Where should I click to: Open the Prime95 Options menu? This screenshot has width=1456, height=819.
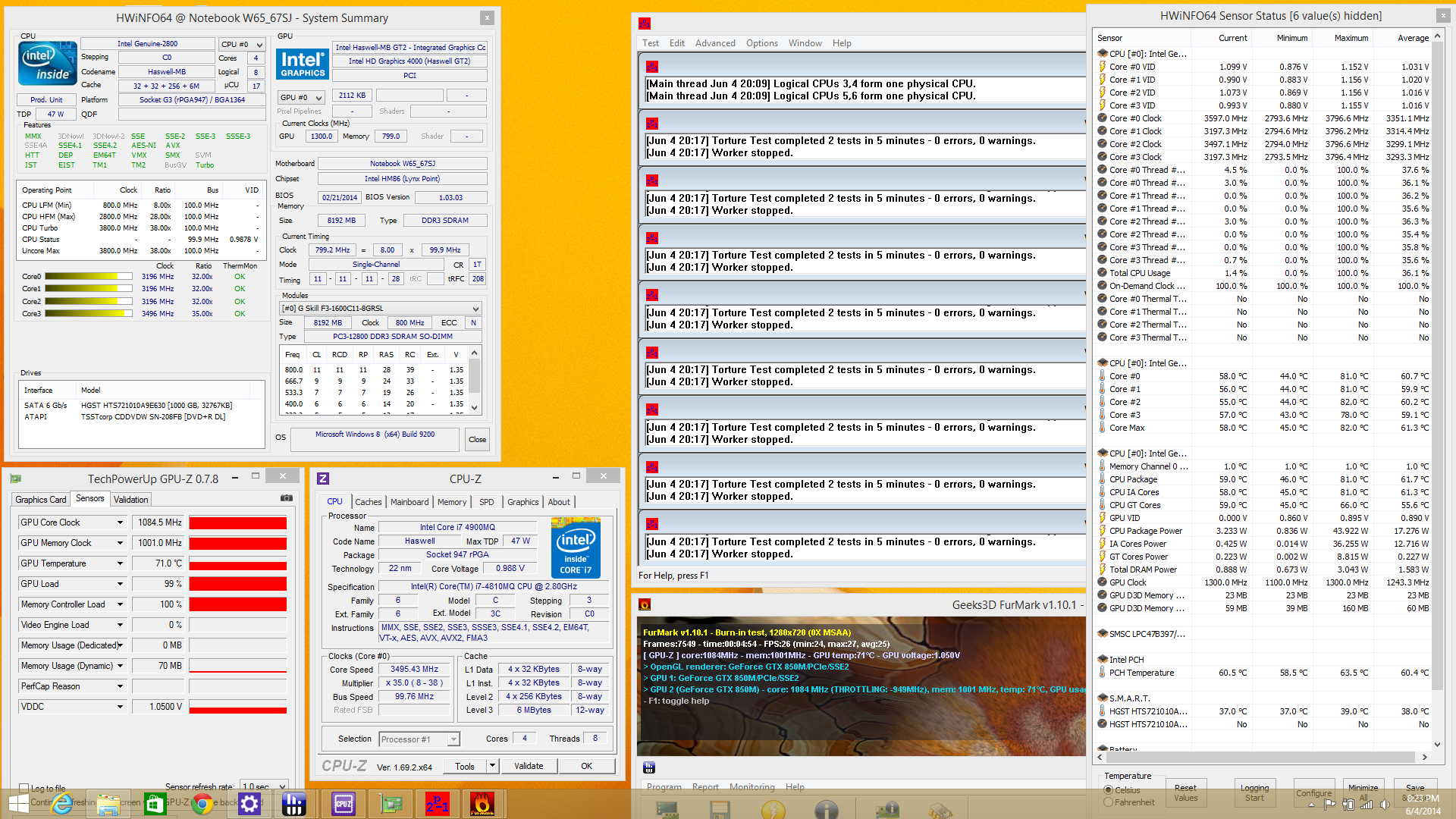pyautogui.click(x=761, y=43)
